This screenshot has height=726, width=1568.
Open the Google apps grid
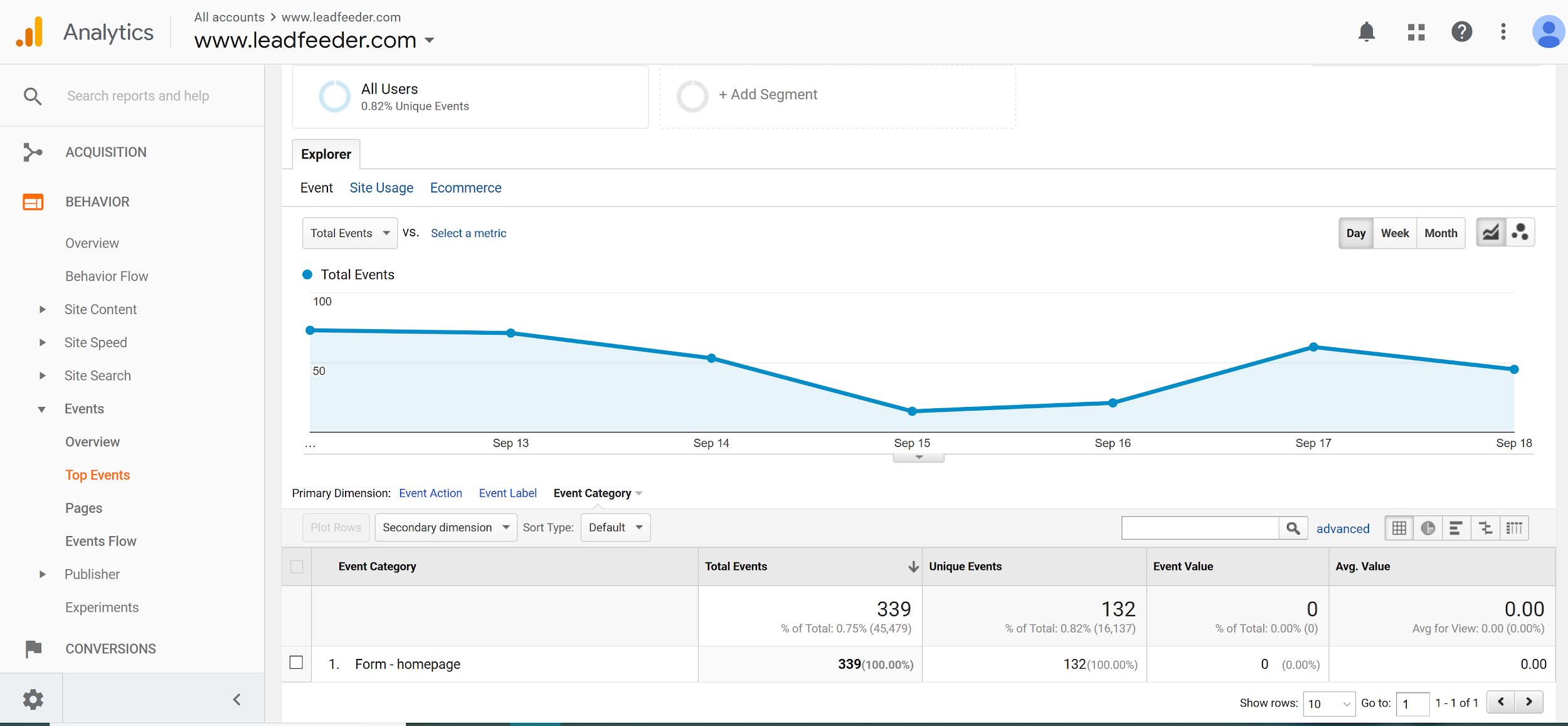pyautogui.click(x=1416, y=32)
